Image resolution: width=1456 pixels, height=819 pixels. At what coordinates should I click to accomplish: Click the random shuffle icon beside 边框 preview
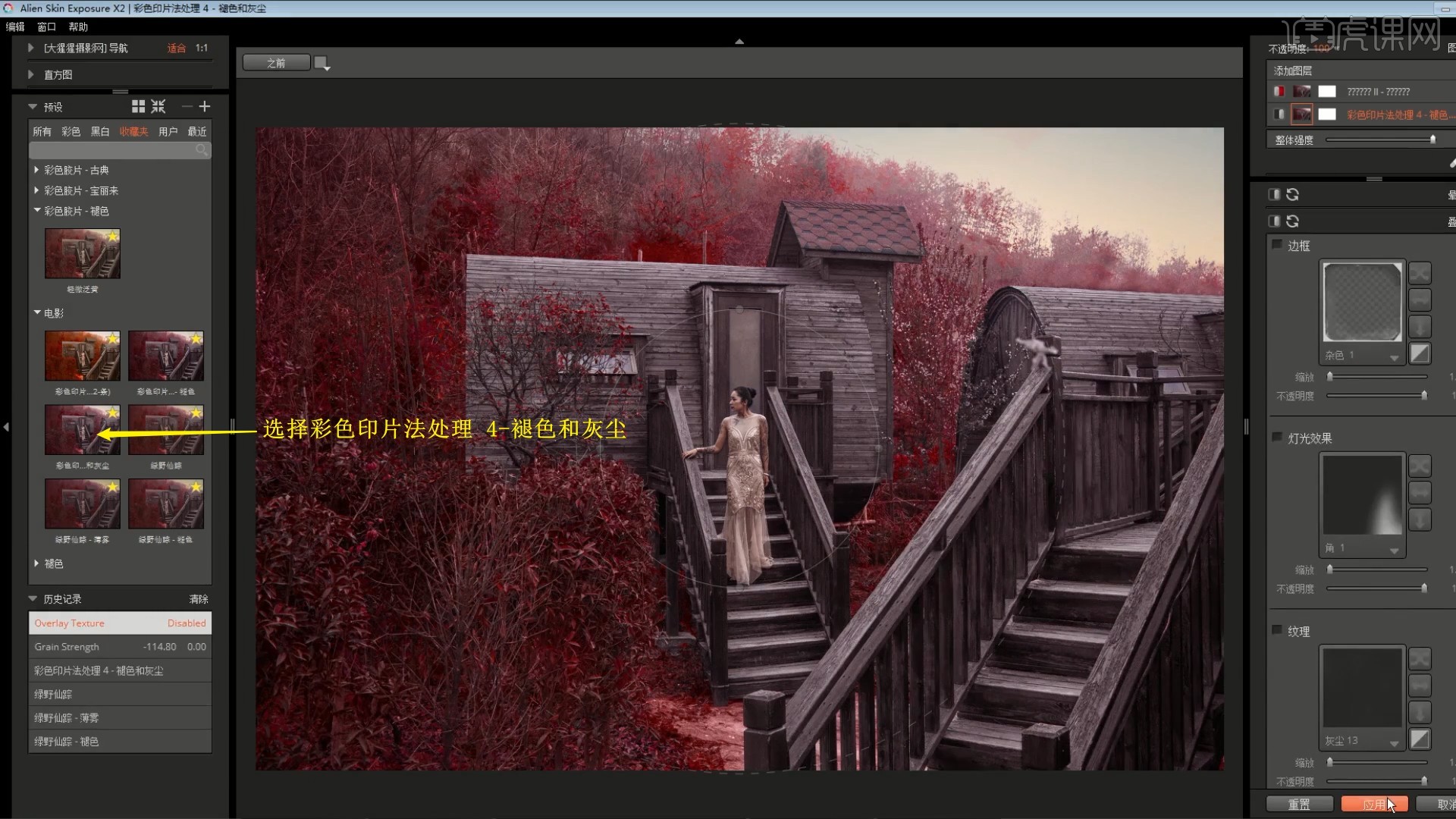click(x=1420, y=273)
